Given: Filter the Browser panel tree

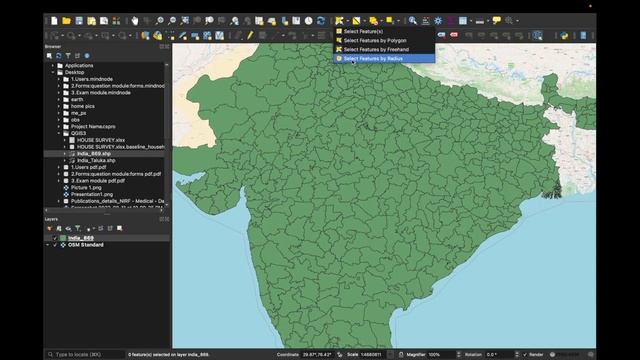Looking at the screenshot, I should 68,56.
